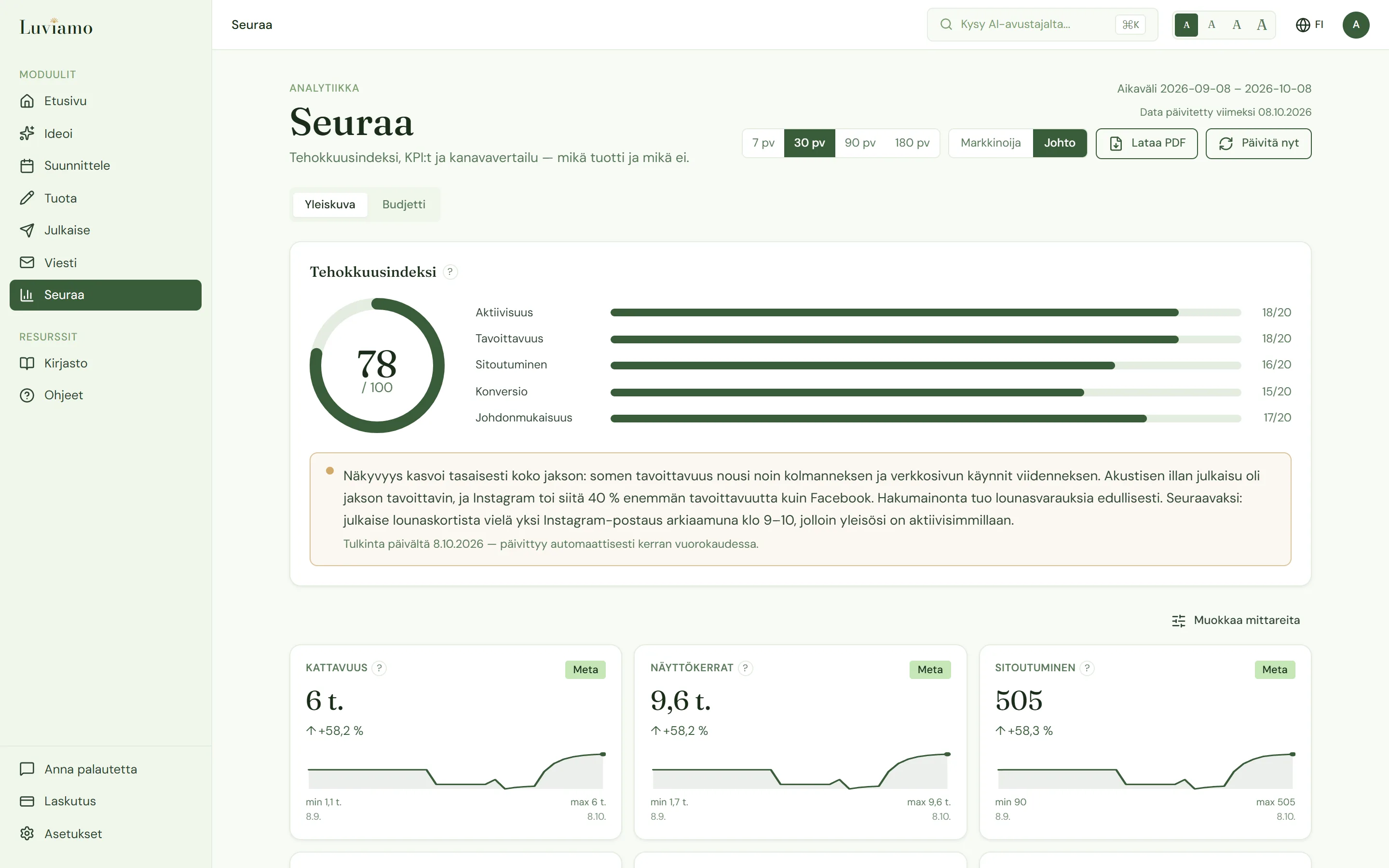Click the Konversio progress bar
Screen dimensions: 1389x868
(x=925, y=392)
